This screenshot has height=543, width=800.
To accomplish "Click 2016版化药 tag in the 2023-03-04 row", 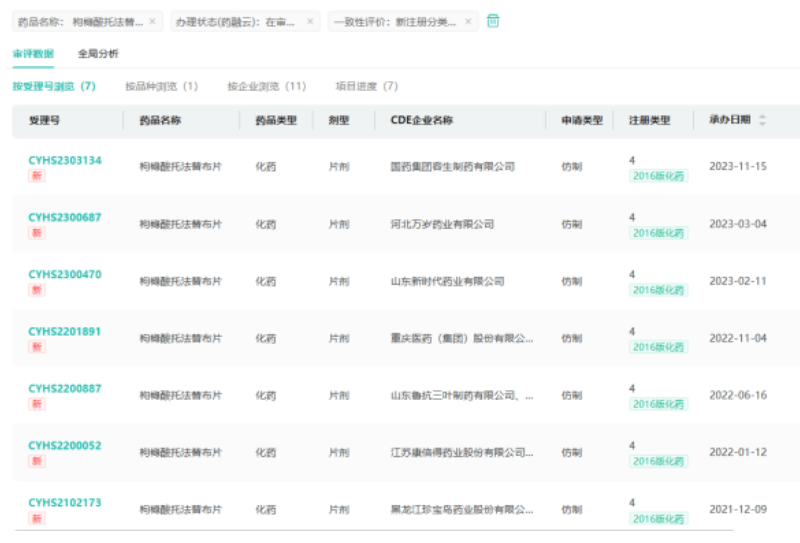I will (x=658, y=233).
